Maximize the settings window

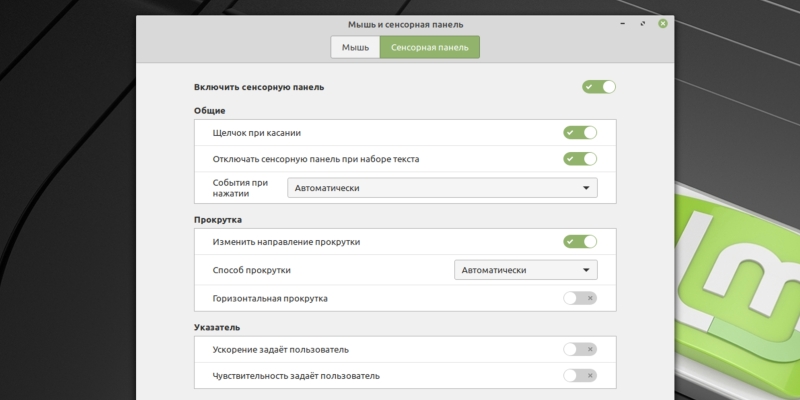coord(642,23)
